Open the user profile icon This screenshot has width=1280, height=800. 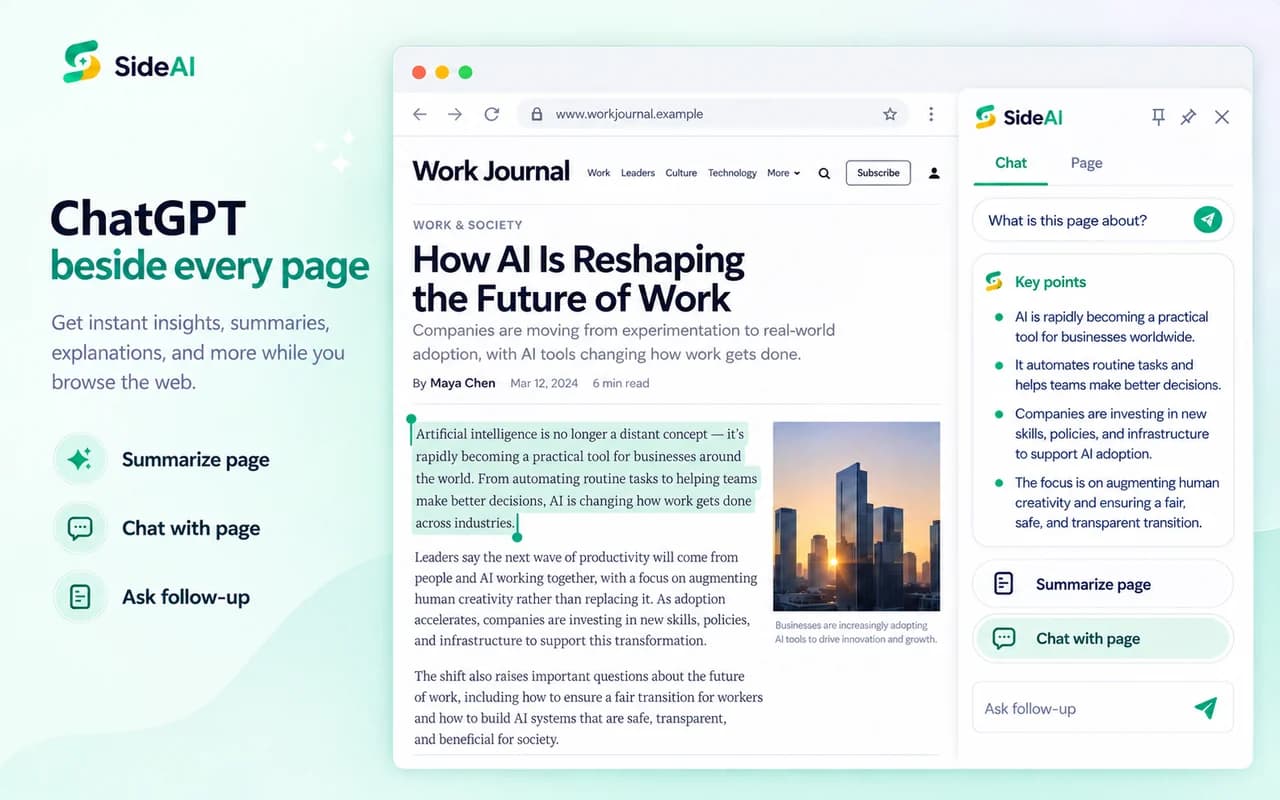(x=934, y=173)
